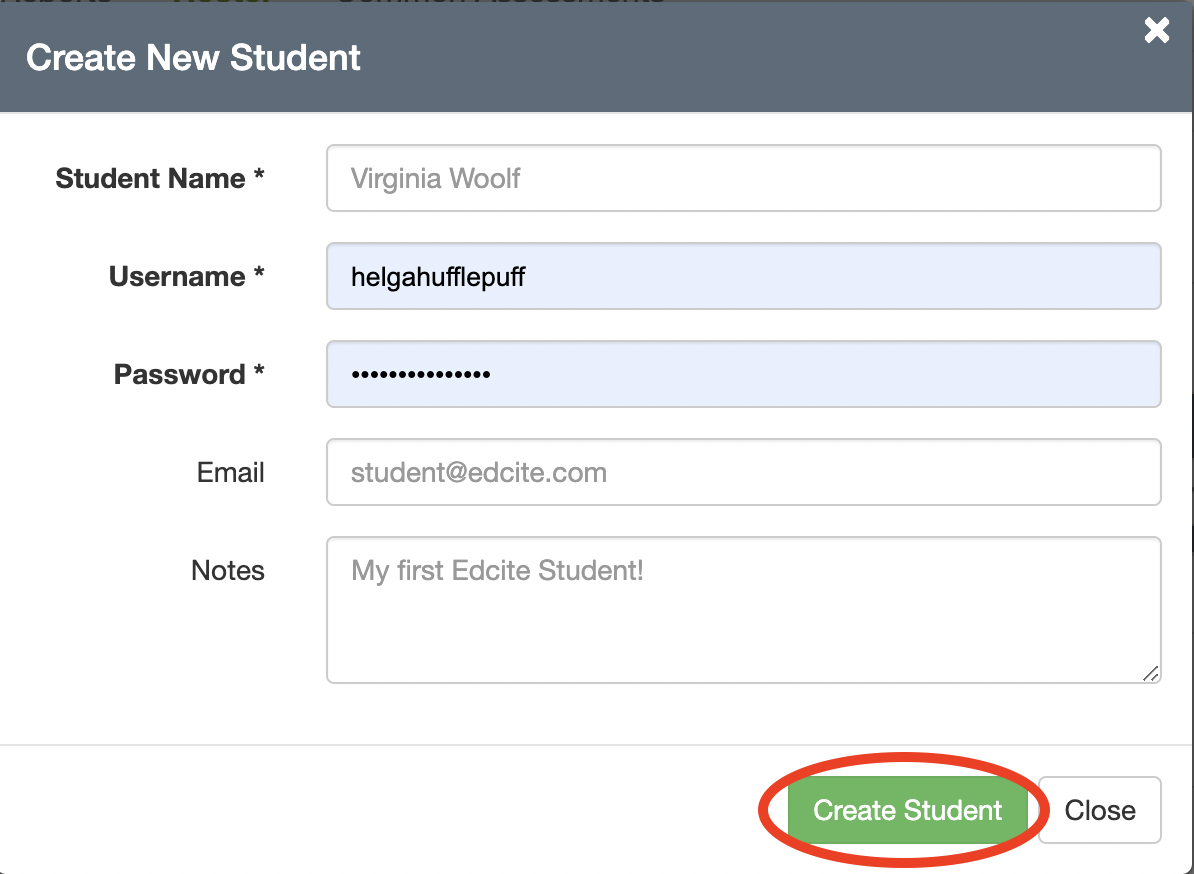Focus the Username field containing helgahufflepuff

tap(743, 276)
